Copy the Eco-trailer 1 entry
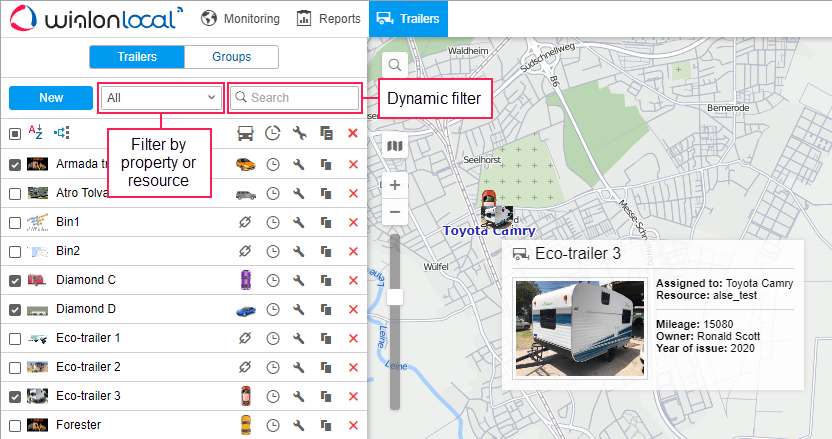832x439 pixels. tap(326, 338)
